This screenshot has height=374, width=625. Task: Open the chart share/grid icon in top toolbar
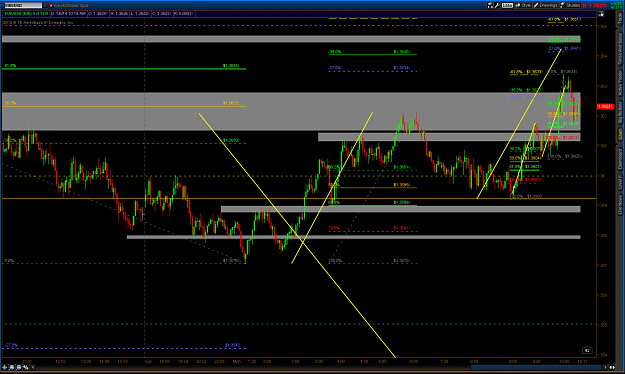[x=490, y=5]
